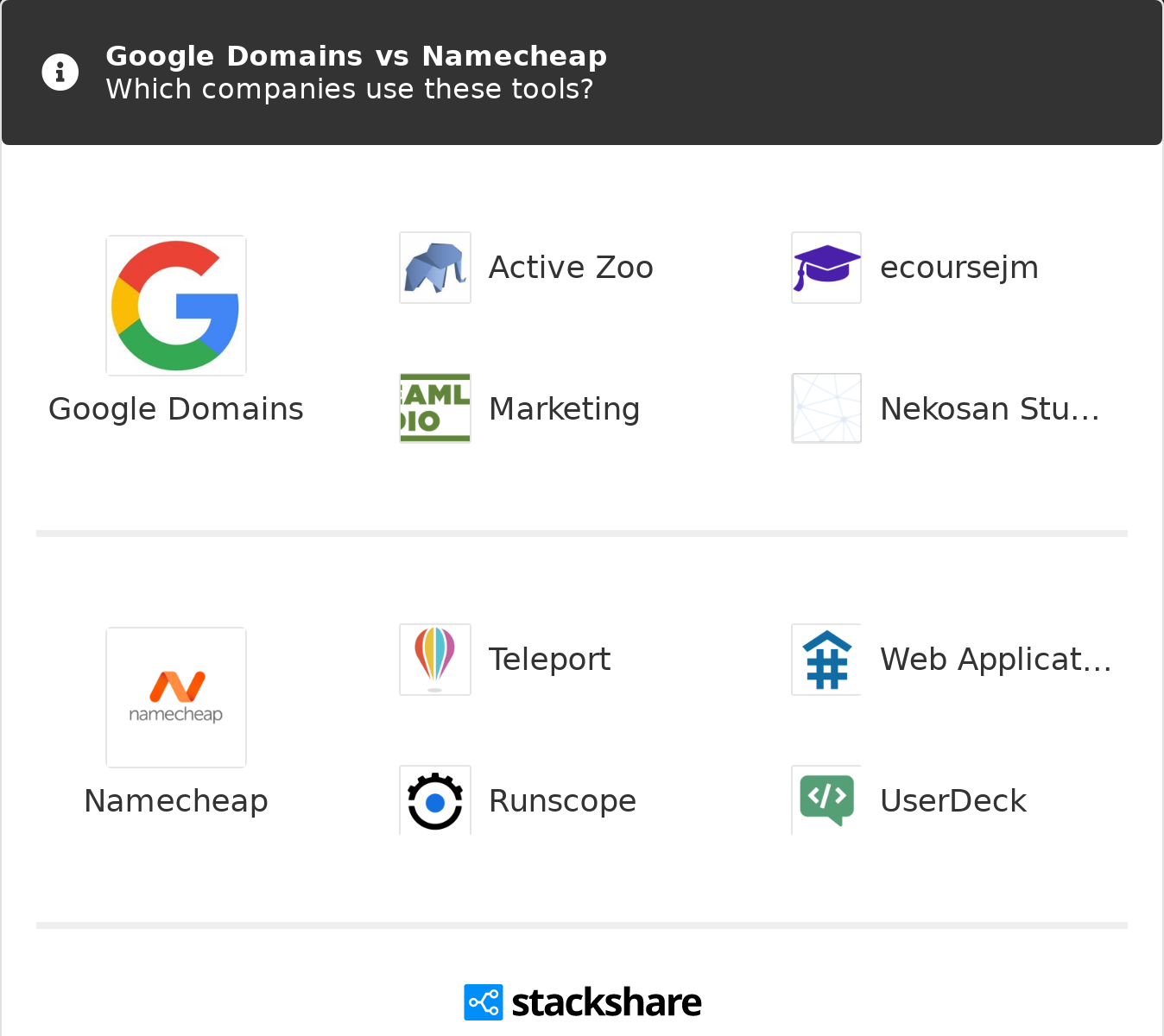Select the Teleport company name

(x=549, y=660)
